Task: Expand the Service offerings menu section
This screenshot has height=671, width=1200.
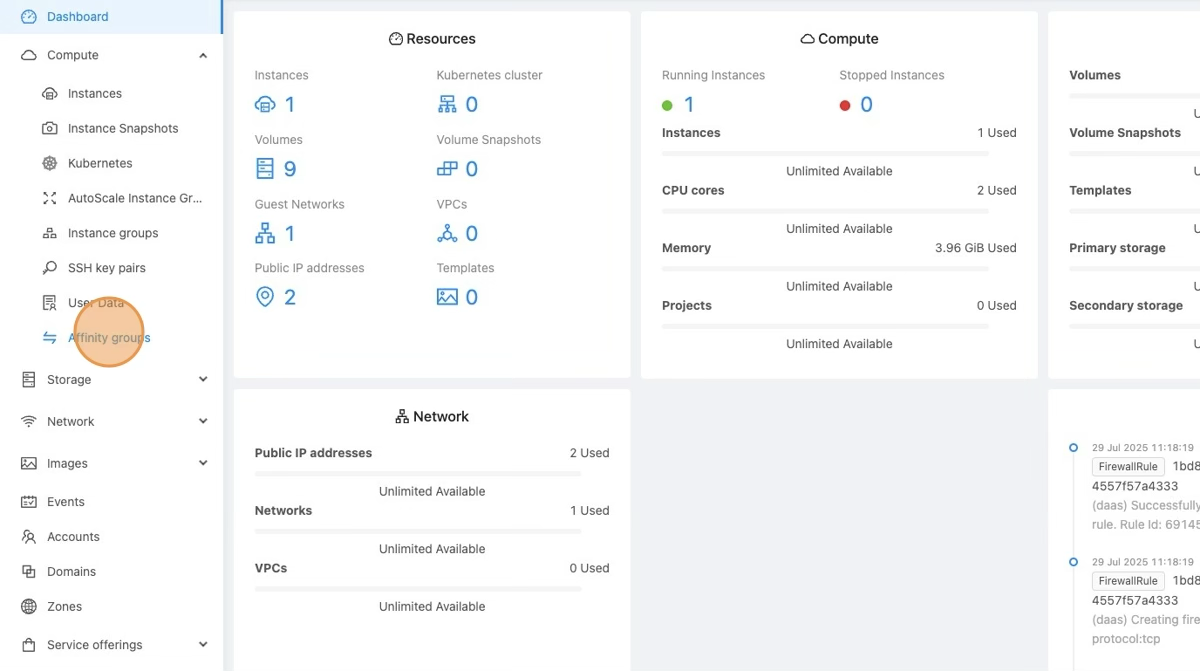Action: [203, 645]
